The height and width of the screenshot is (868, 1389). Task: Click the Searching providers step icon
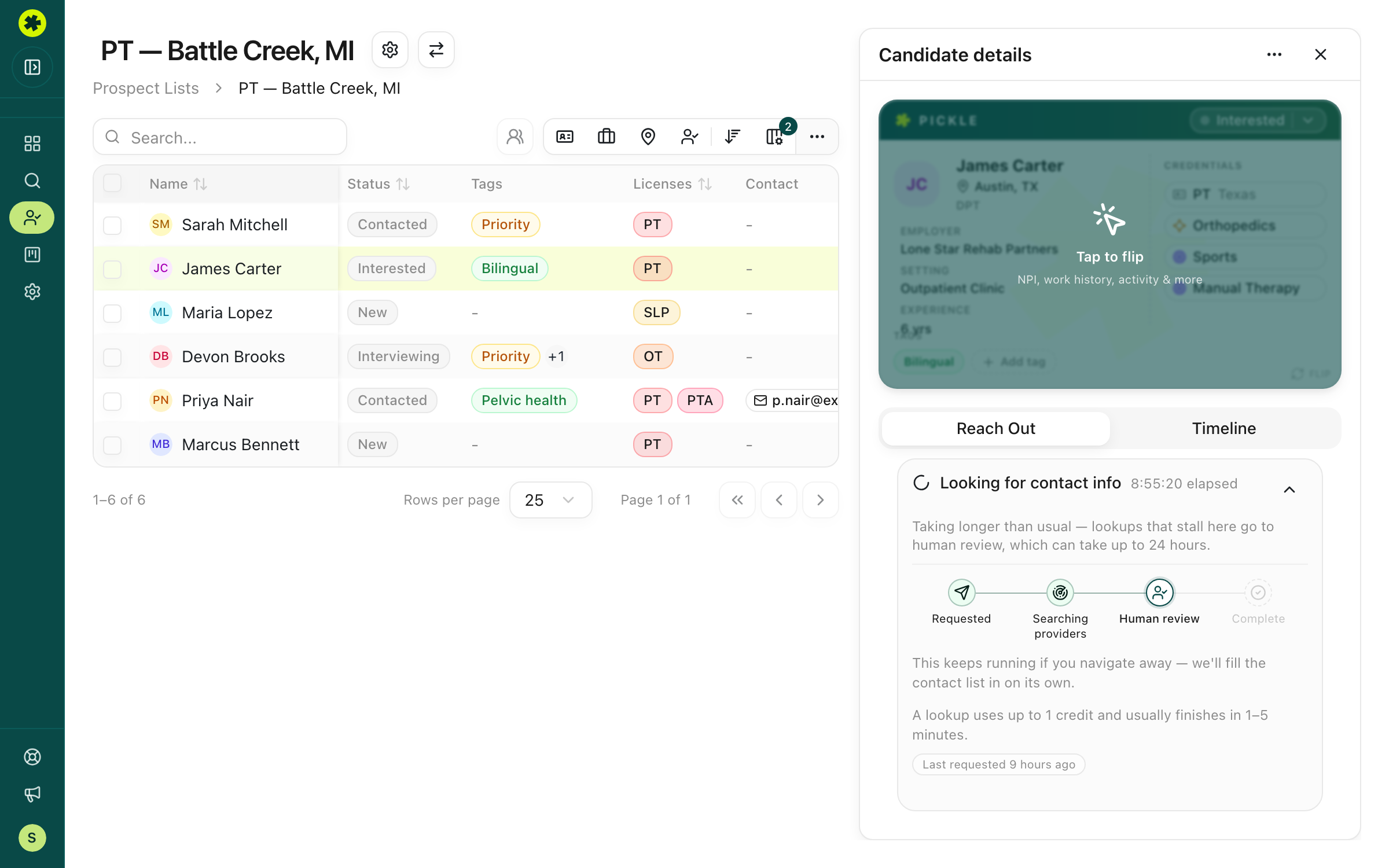1060,593
